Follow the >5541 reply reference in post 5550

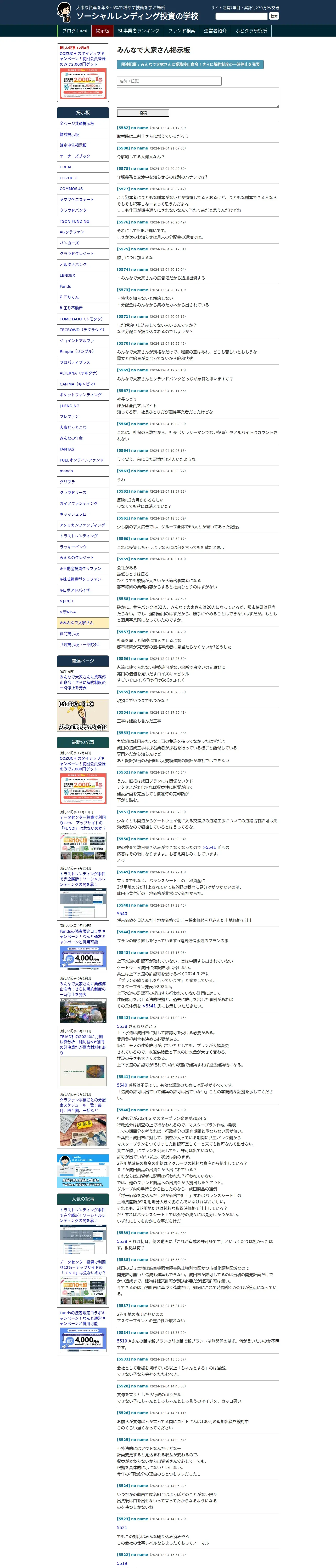coord(209,847)
